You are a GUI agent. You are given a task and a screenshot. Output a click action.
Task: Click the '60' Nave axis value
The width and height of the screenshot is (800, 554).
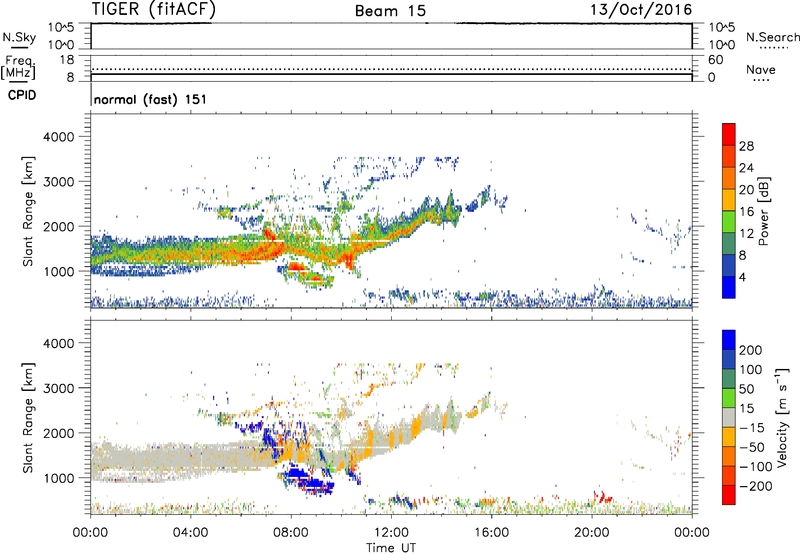(715, 60)
